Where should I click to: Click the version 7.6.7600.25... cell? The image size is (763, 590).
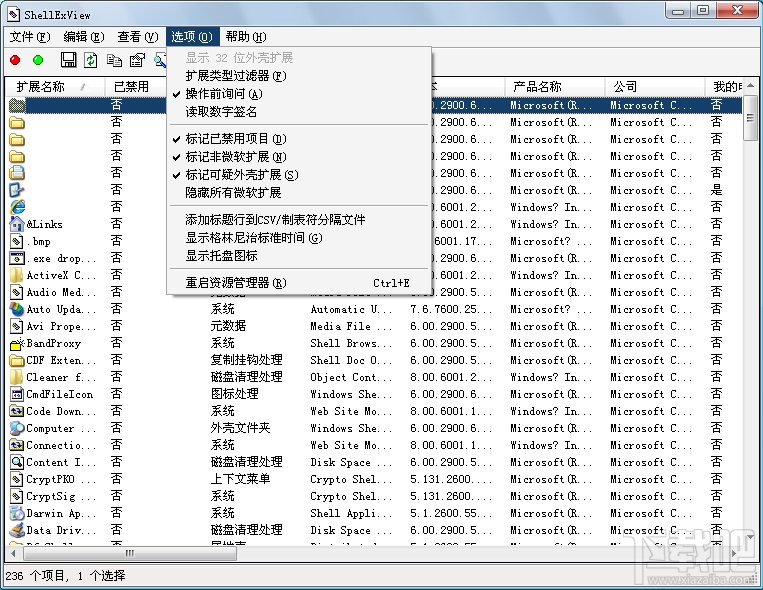pos(451,309)
